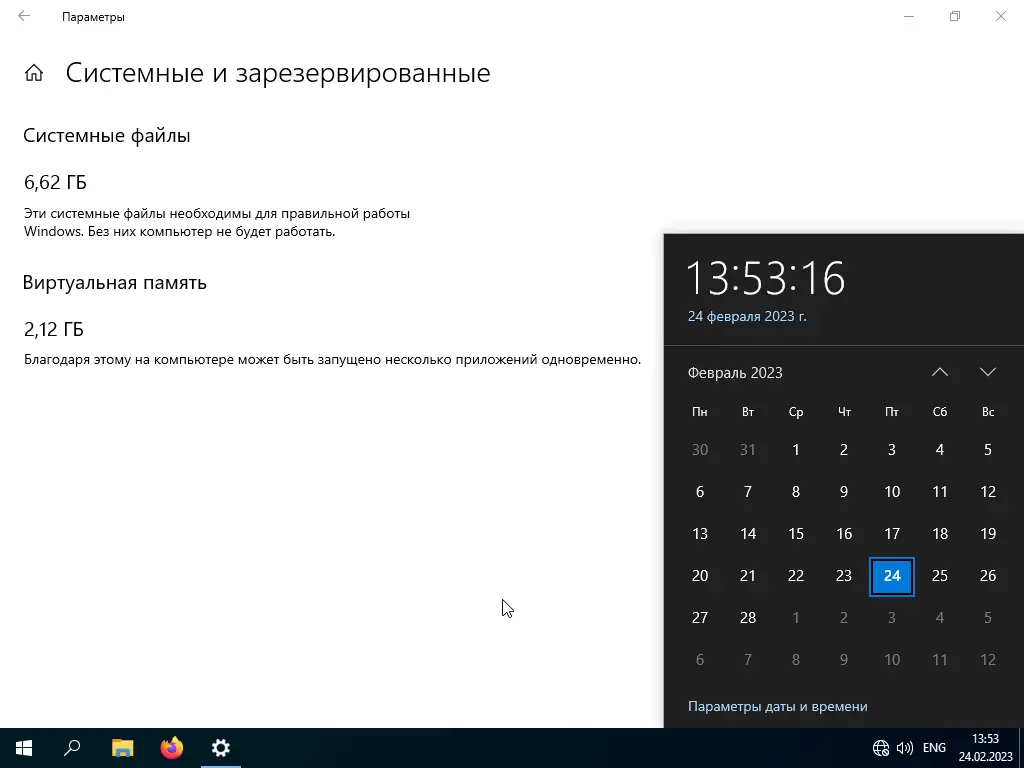Open taskbar search magnifier
Viewport: 1024px width, 768px height.
72,748
